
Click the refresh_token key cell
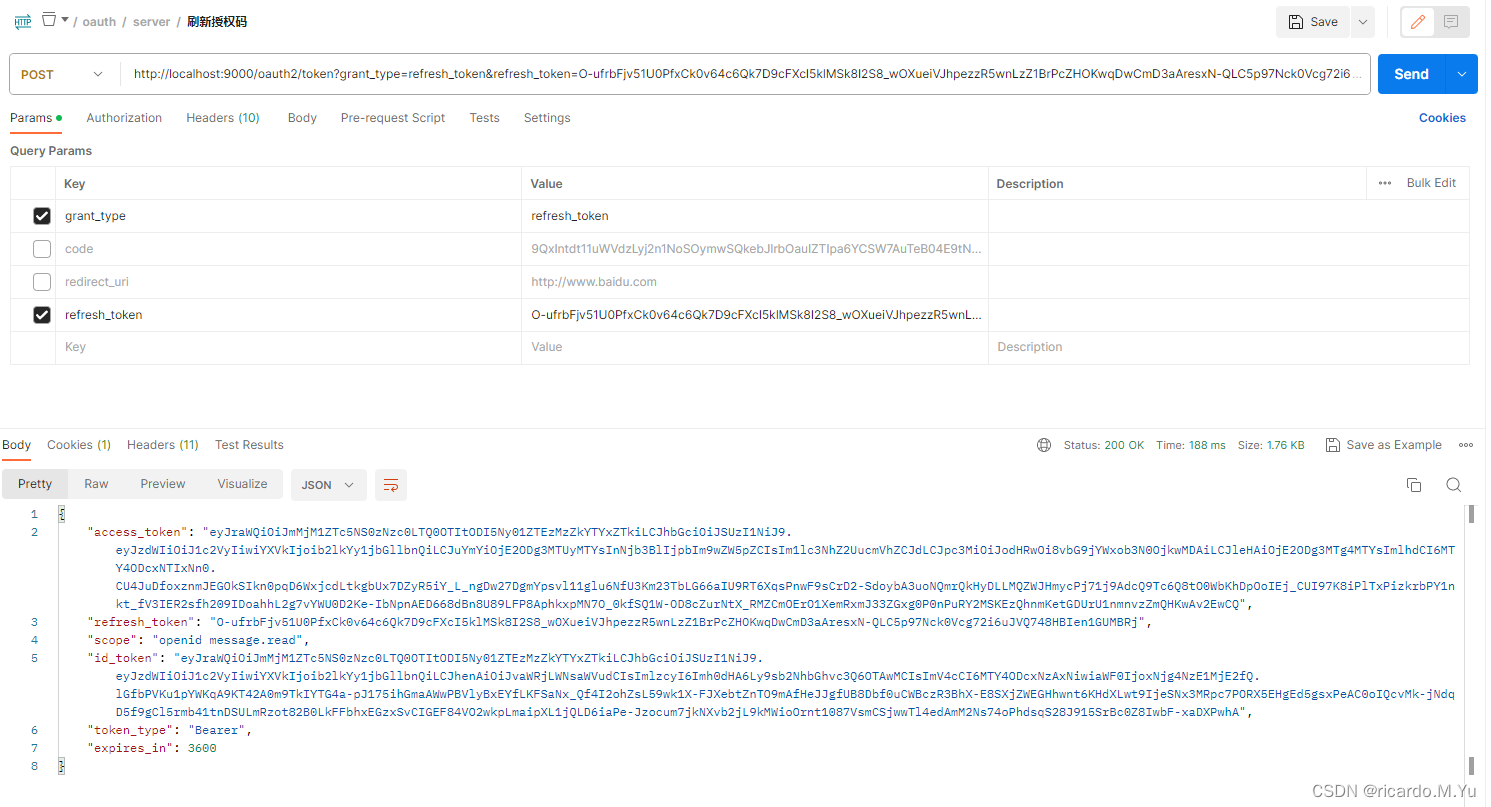coord(288,315)
